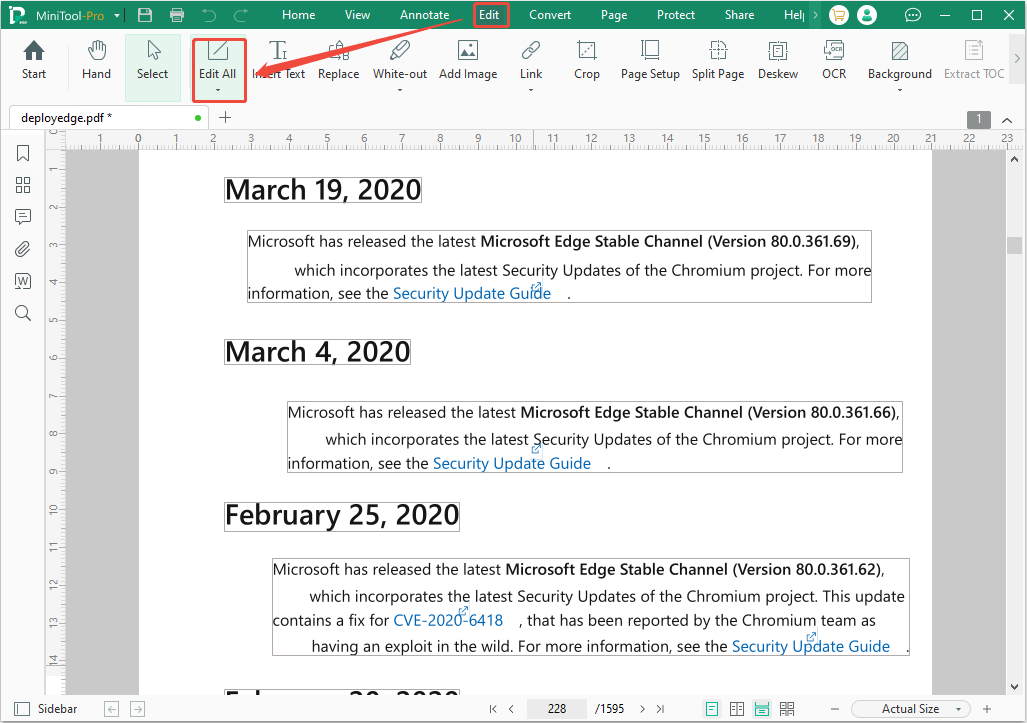Click the Split Page tool

[x=718, y=60]
